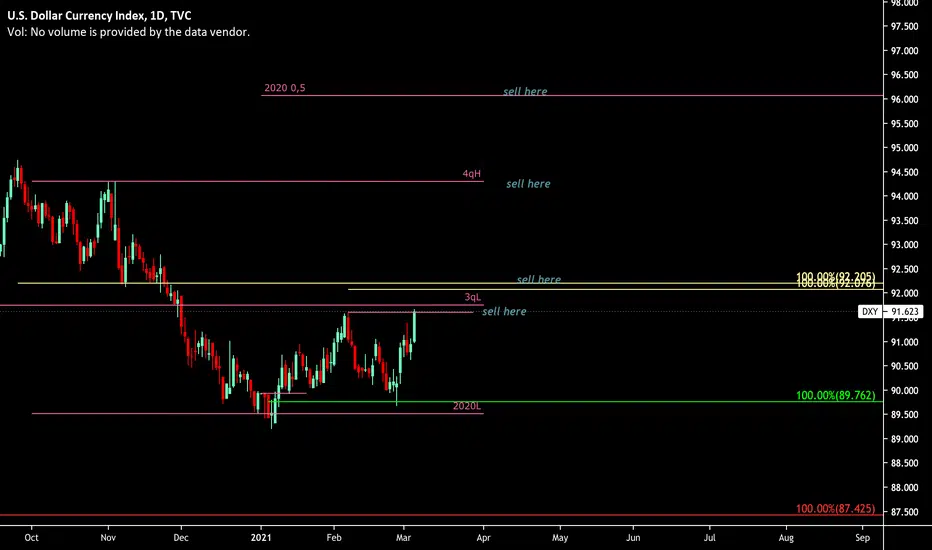Click the U.S. Dollar Currency Index chart title

(x=99, y=15)
